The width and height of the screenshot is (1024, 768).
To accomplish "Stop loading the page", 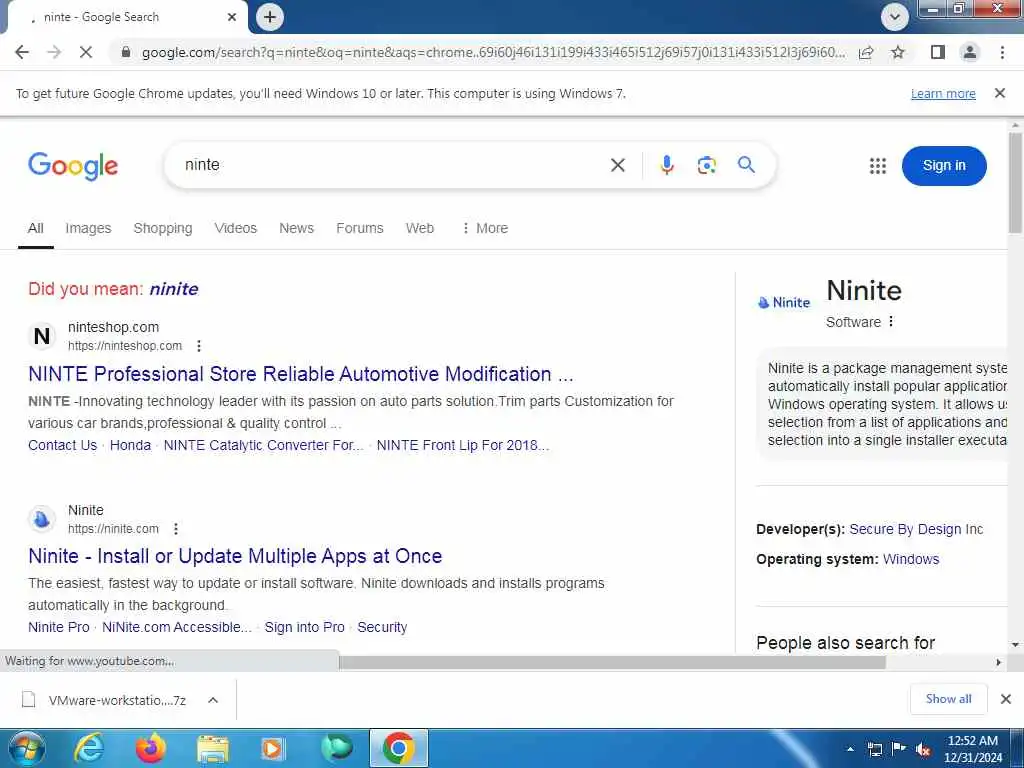I will click(x=86, y=52).
